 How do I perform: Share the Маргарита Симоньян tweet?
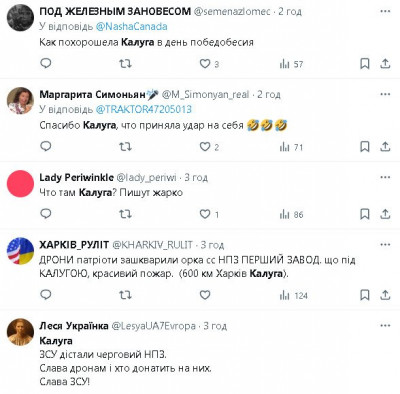[x=385, y=147]
